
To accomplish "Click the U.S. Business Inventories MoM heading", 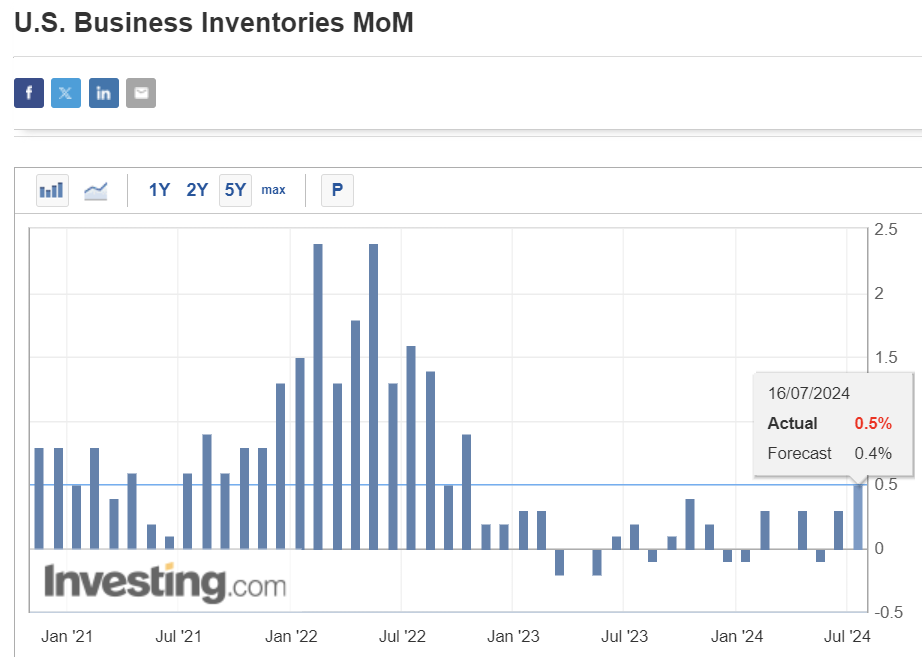I will pyautogui.click(x=213, y=22).
